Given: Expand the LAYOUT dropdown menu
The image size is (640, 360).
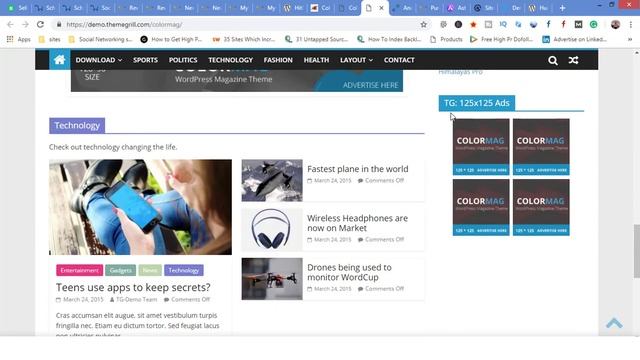Looking at the screenshot, I should [356, 60].
